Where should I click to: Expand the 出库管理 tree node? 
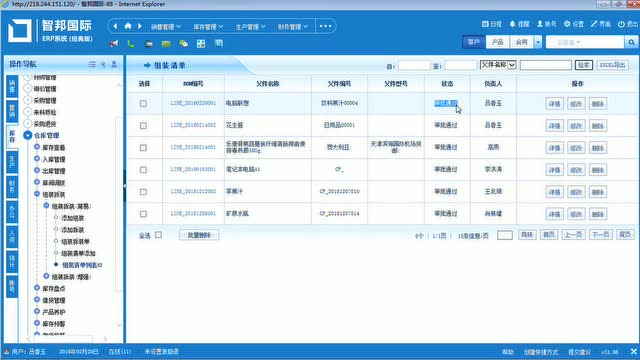pos(37,171)
